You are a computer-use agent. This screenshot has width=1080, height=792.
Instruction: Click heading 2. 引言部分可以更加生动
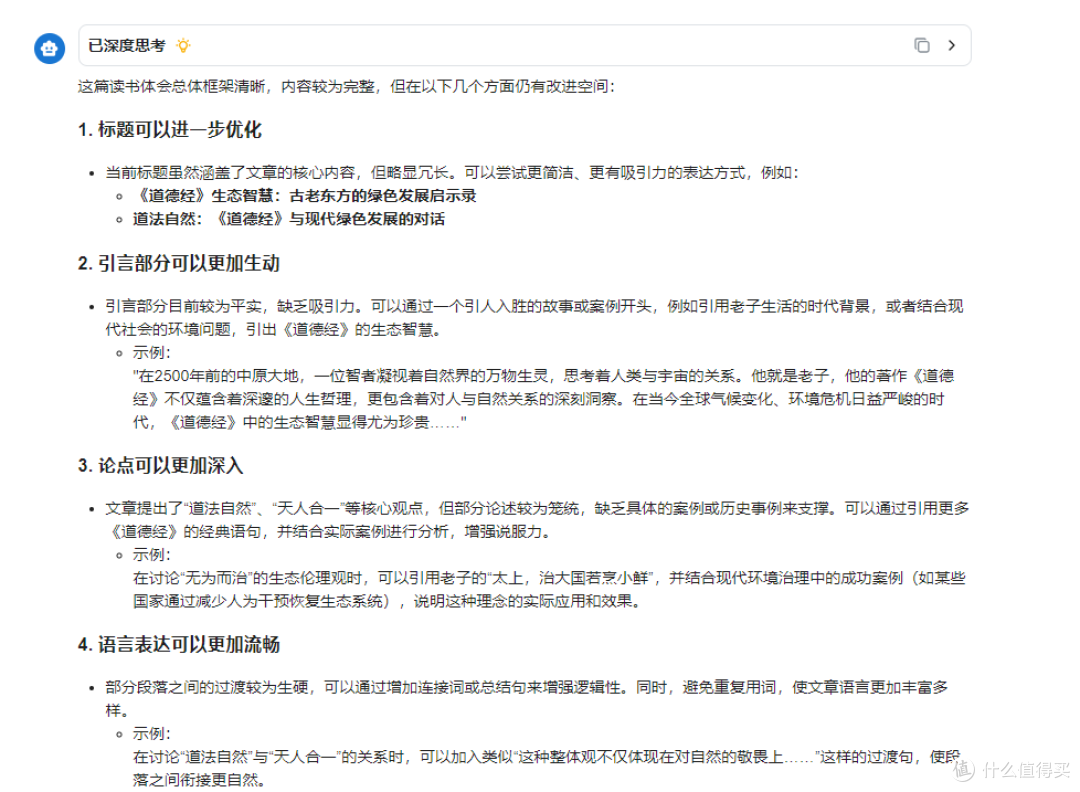point(179,263)
